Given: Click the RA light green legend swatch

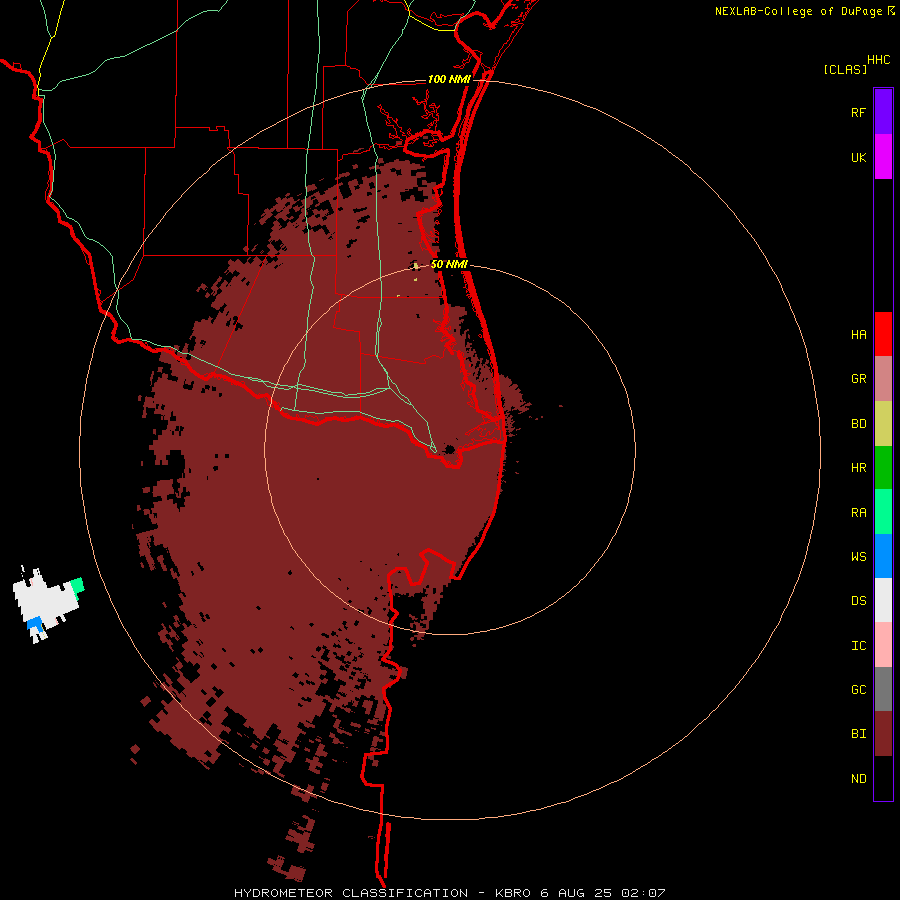Looking at the screenshot, I should click(x=883, y=512).
